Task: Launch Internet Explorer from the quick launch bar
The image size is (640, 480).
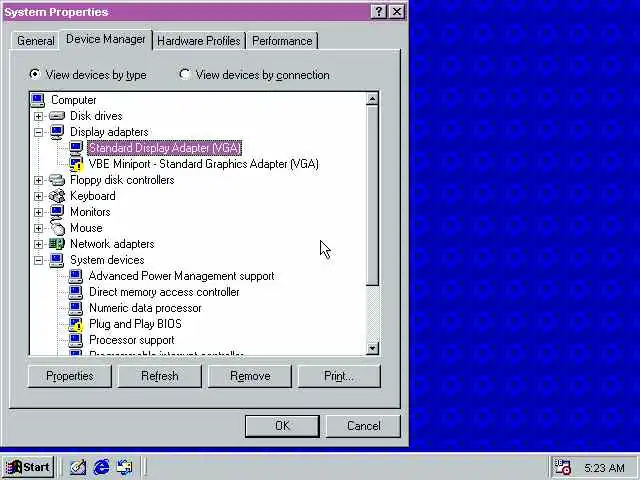Action: click(x=101, y=467)
